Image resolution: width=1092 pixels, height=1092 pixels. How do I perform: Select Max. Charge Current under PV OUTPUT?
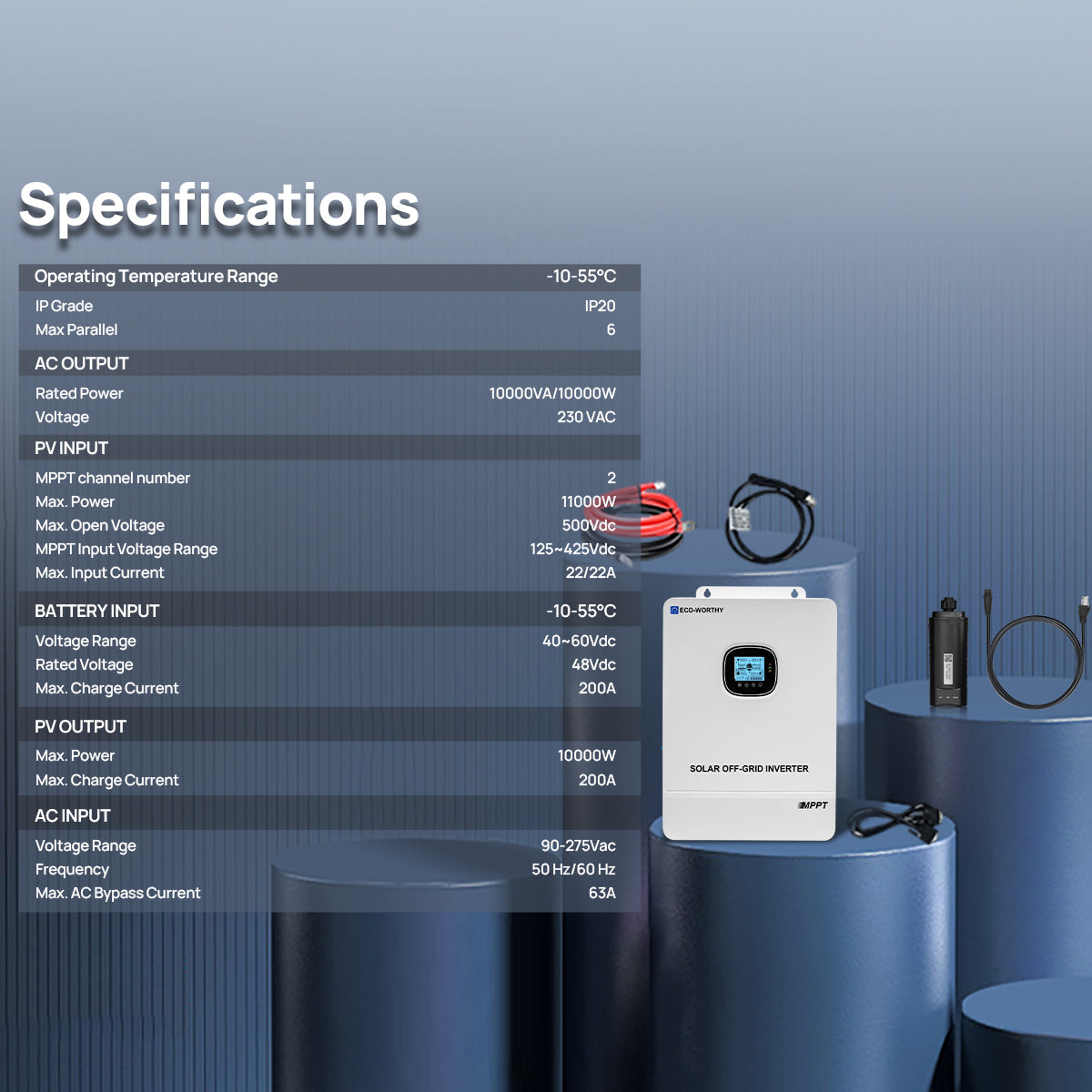(x=106, y=780)
